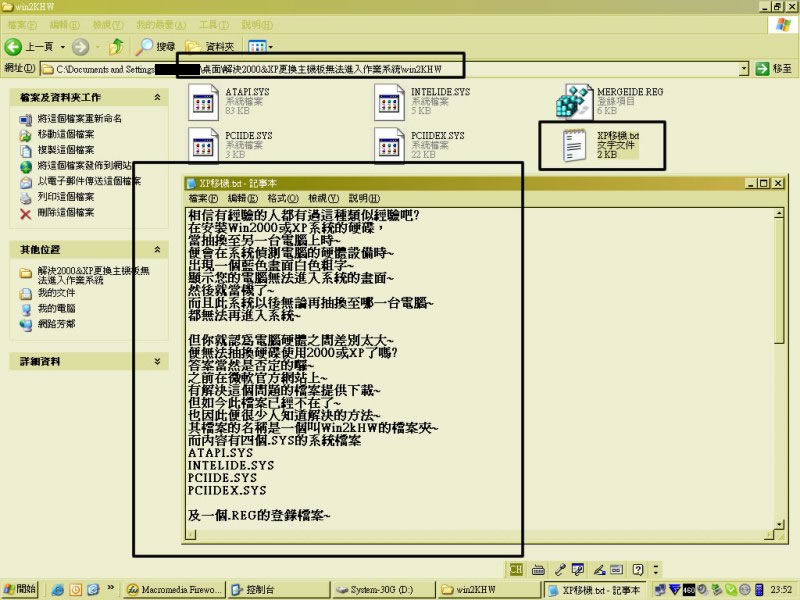Open the back history dropdown arrow
The height and width of the screenshot is (600, 800).
63,47
